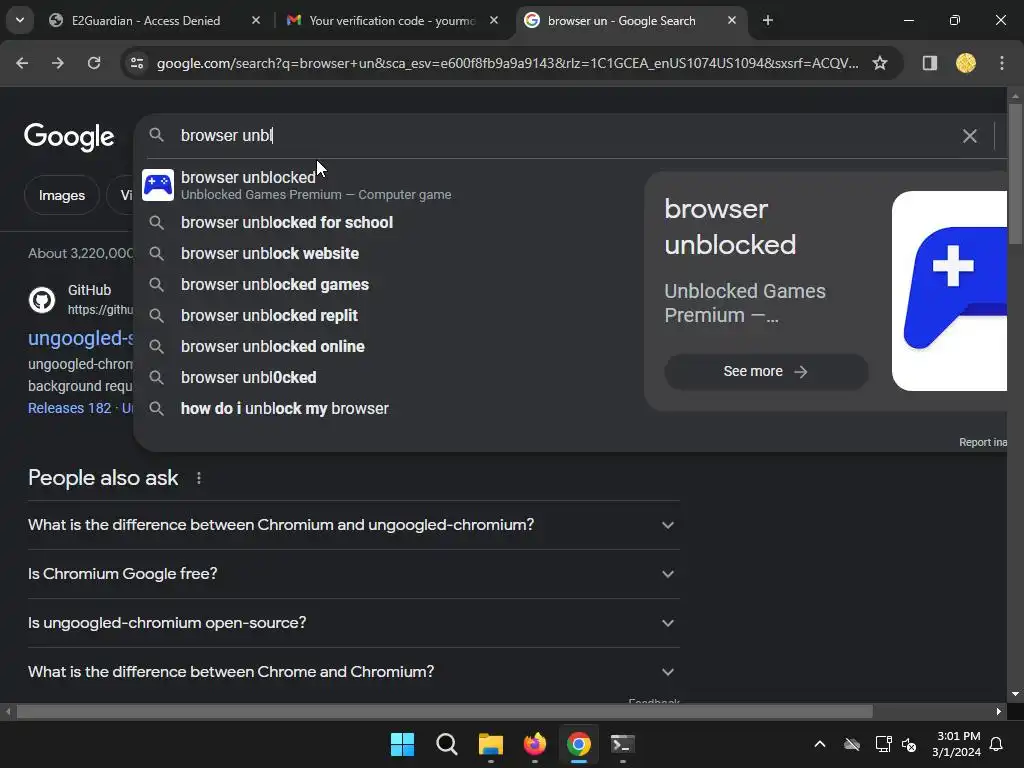Open the 'Releases 182' link
Screen dimensions: 1024x768
click(70, 408)
